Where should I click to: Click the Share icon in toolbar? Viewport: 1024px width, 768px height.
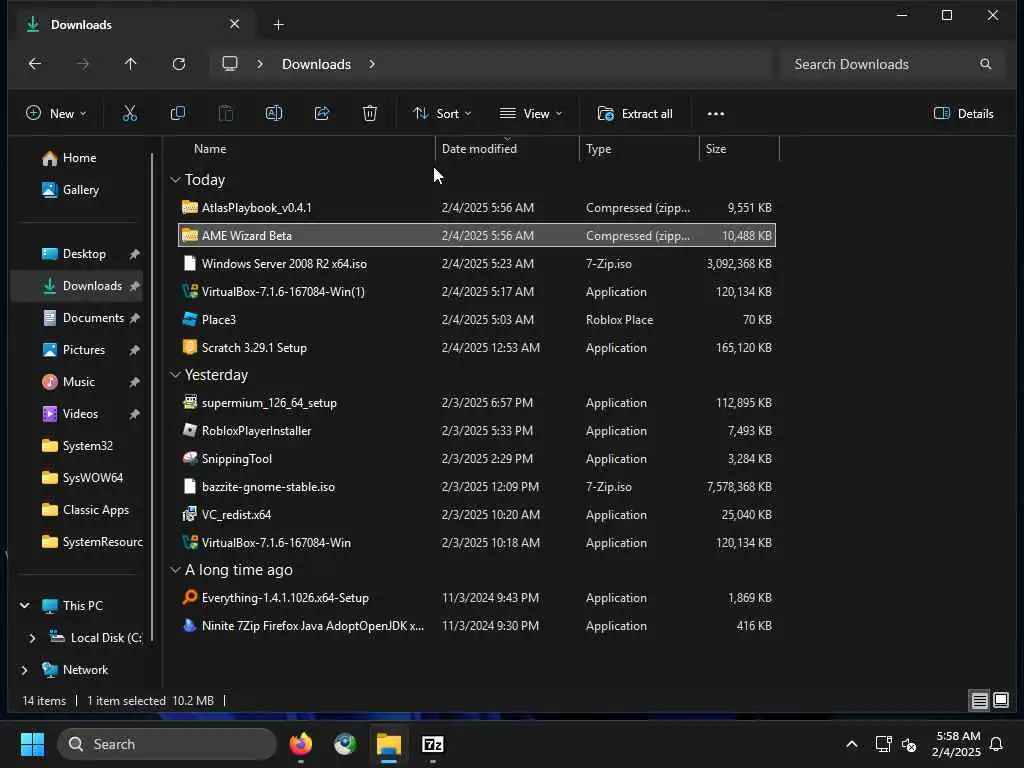coord(322,114)
